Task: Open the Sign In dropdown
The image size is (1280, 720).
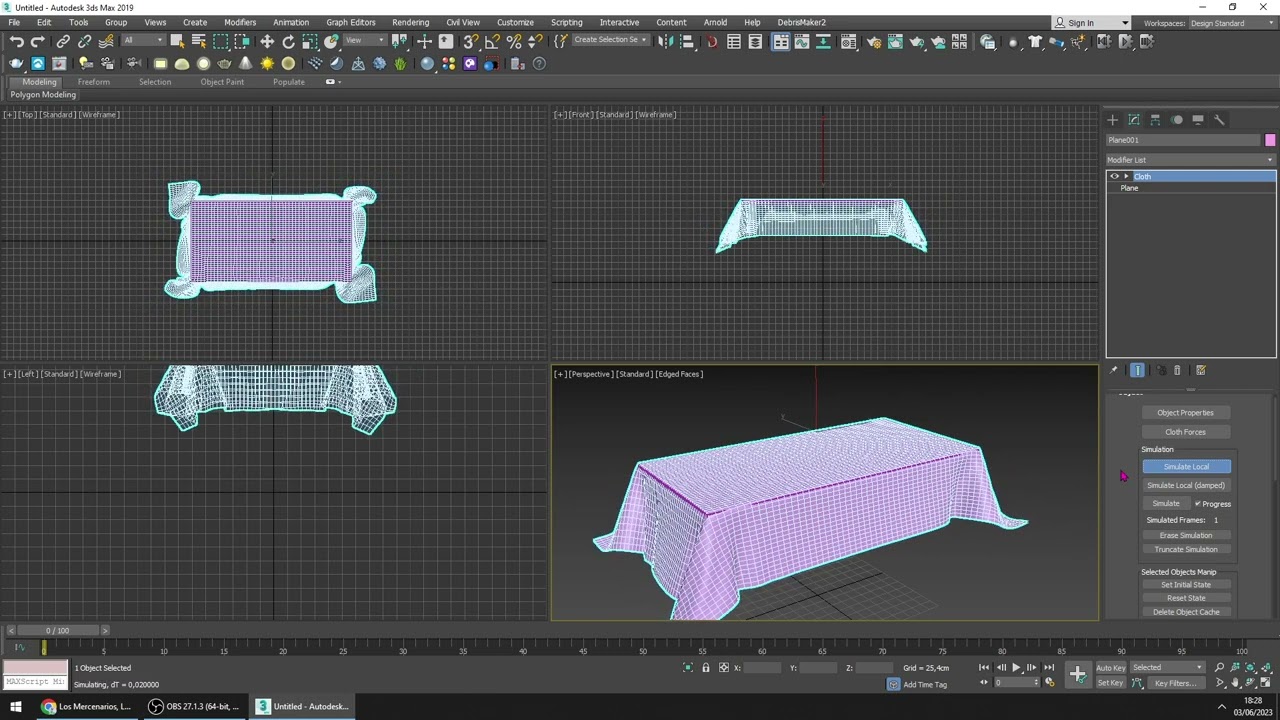Action: (x=1091, y=23)
